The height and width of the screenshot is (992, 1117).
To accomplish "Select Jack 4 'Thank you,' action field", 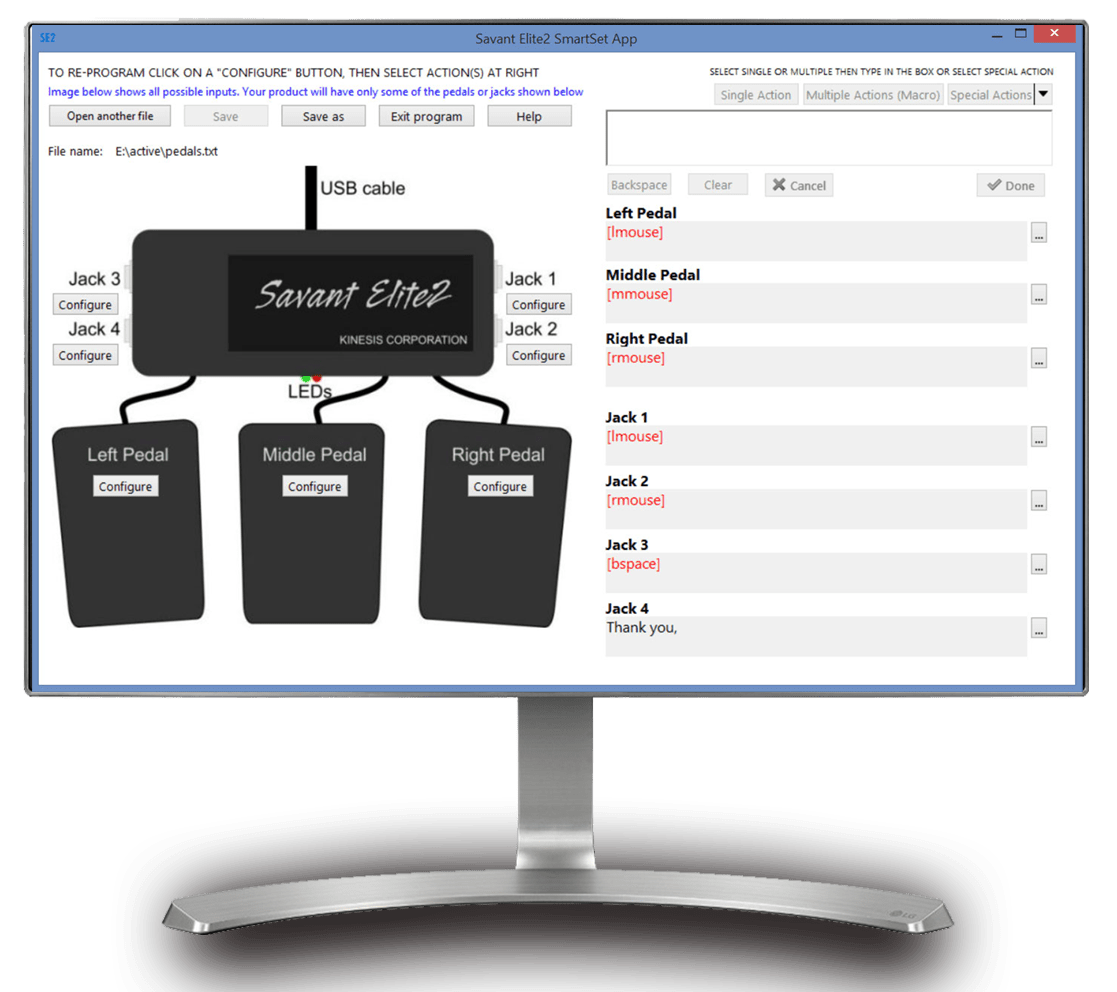I will point(816,636).
